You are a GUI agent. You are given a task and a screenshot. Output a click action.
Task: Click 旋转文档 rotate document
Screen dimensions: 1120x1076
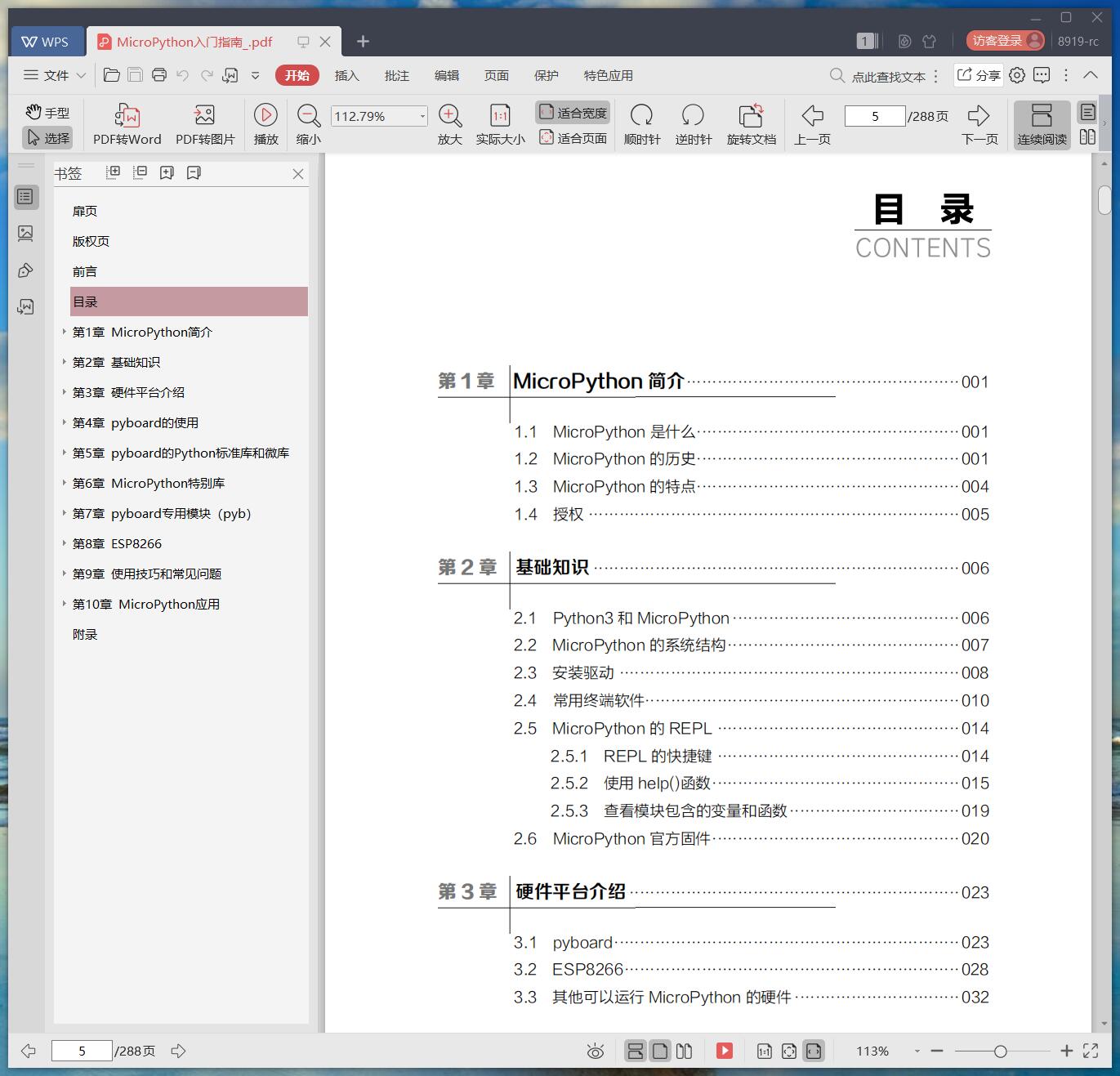[751, 125]
